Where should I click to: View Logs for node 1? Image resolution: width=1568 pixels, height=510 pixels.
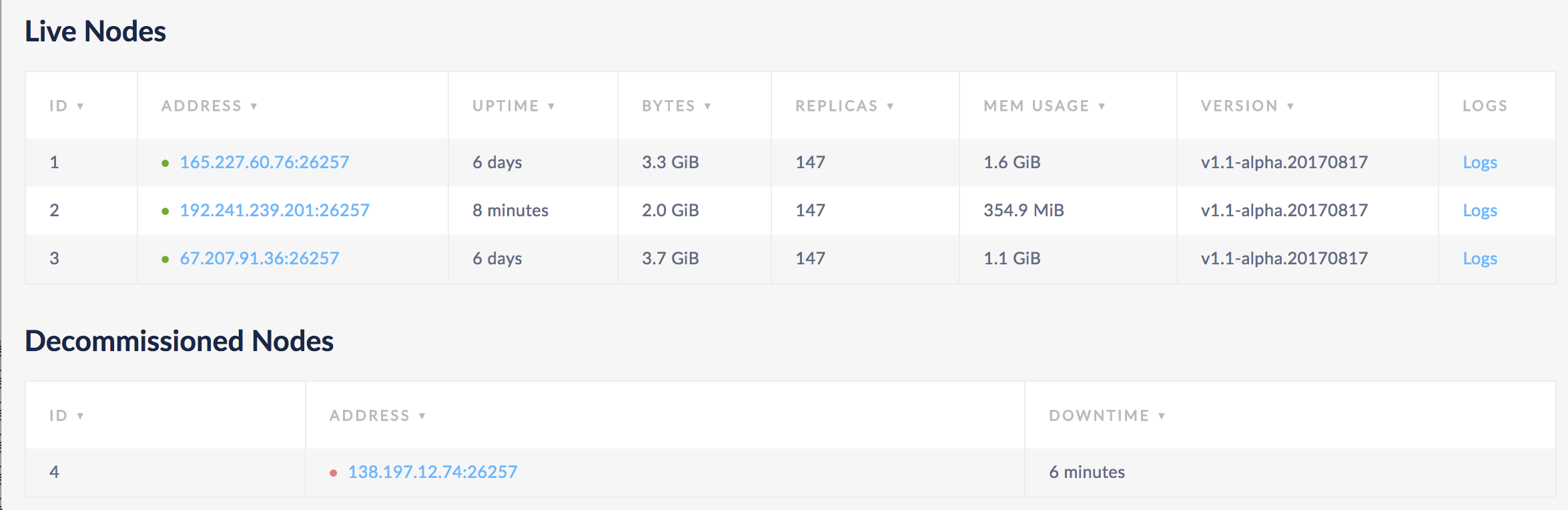pos(1479,162)
